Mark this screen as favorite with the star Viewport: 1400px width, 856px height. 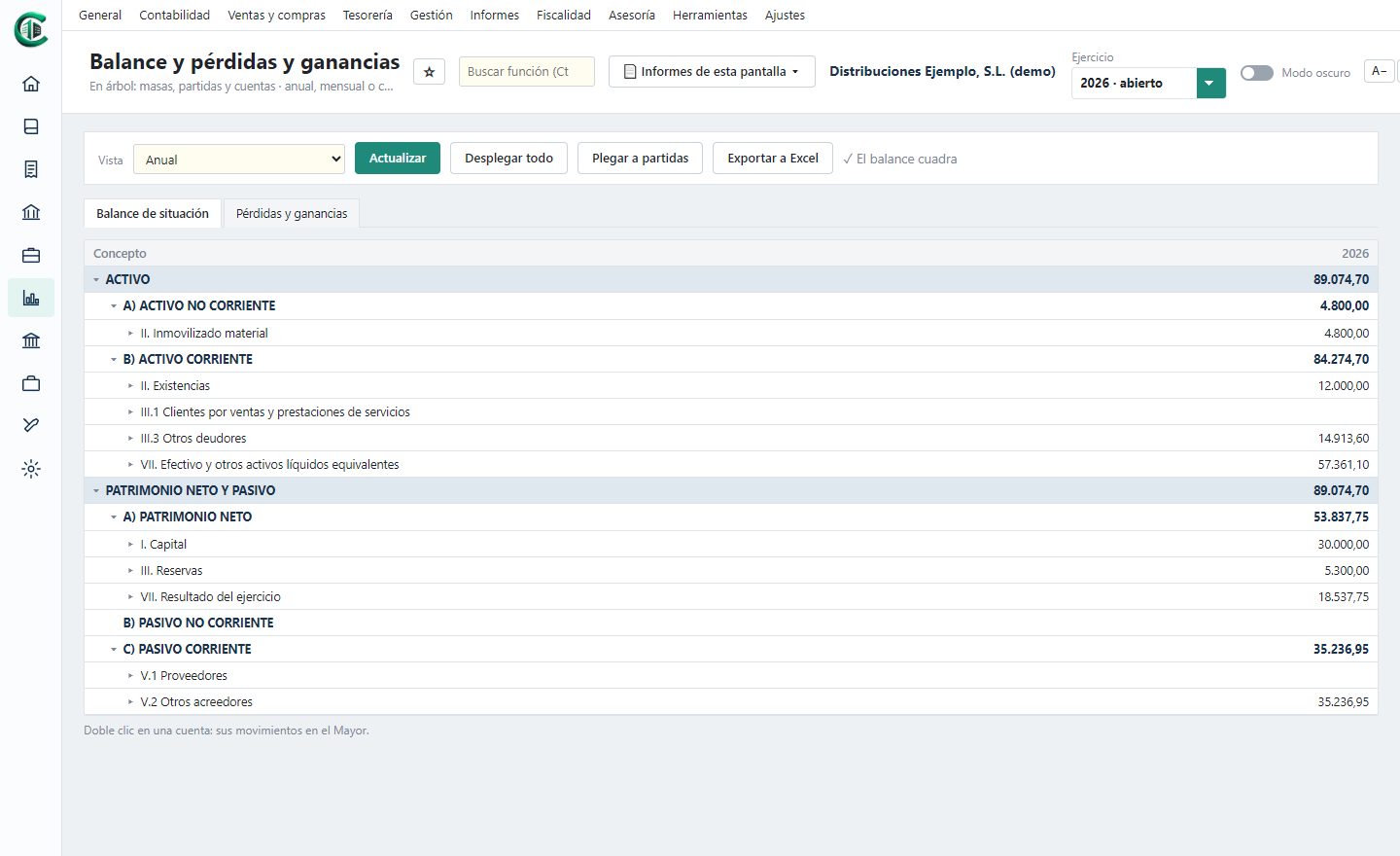[429, 72]
